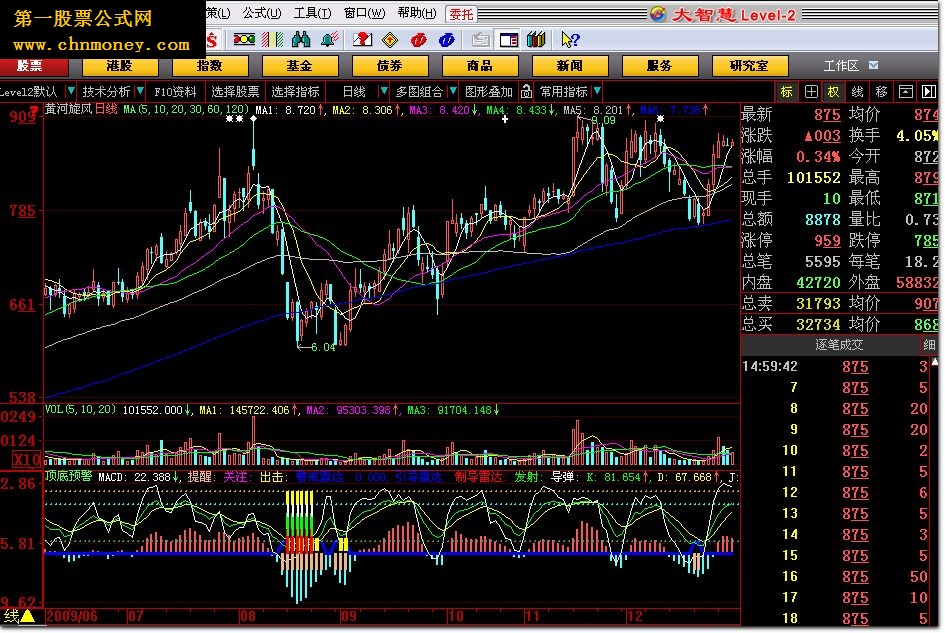This screenshot has height=633, width=945.
Task: Click the window layout panel icon
Action: (x=509, y=40)
